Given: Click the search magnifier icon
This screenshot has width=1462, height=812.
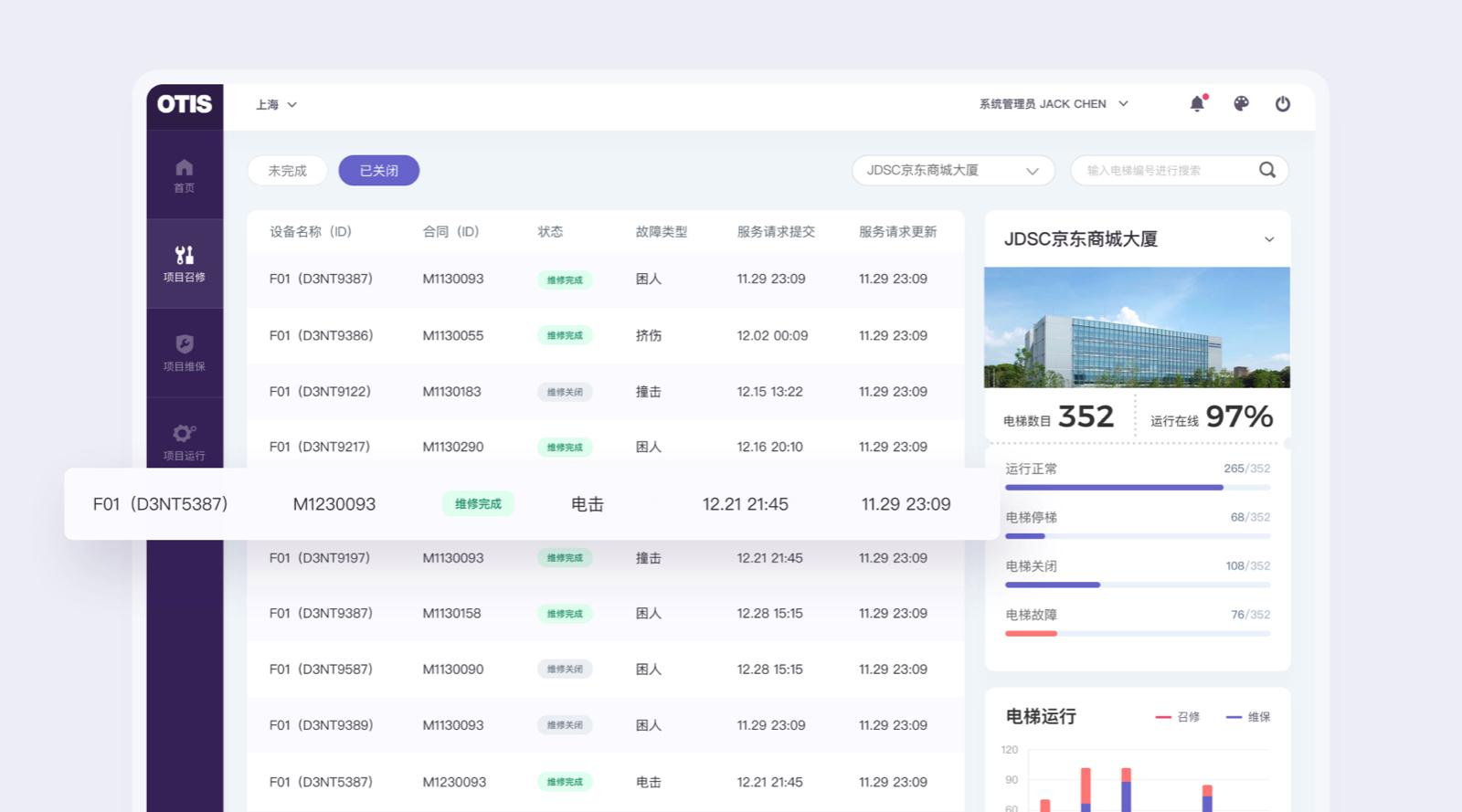Looking at the screenshot, I should point(1267,170).
